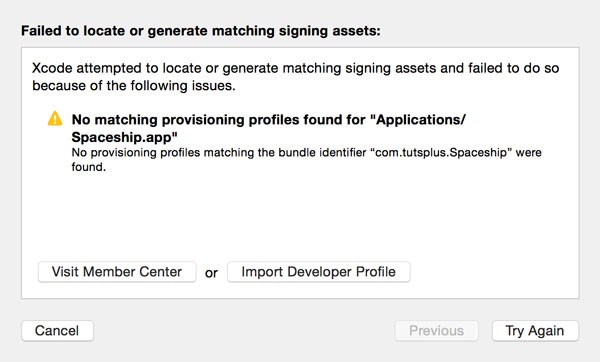Click the dimmed Previous button
The image size is (600, 362).
pos(436,331)
